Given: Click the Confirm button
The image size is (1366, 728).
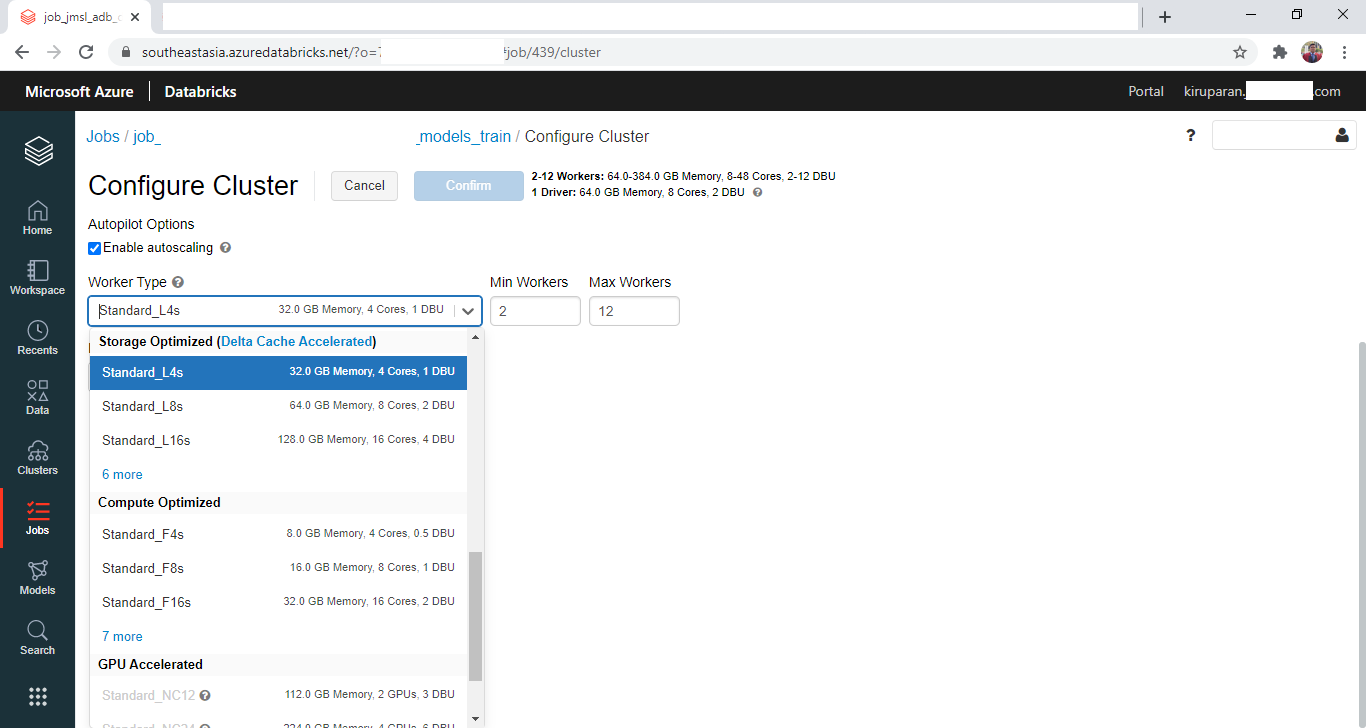Looking at the screenshot, I should point(469,186).
